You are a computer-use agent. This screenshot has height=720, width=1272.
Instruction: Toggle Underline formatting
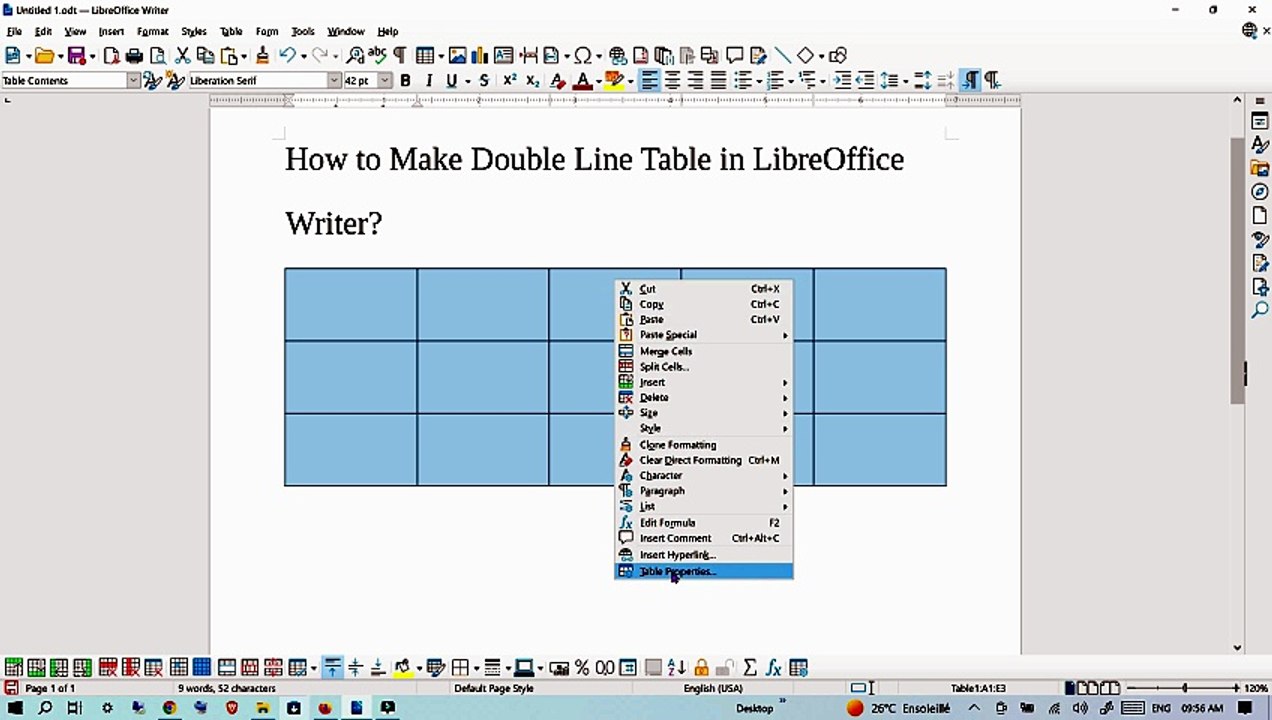click(452, 81)
